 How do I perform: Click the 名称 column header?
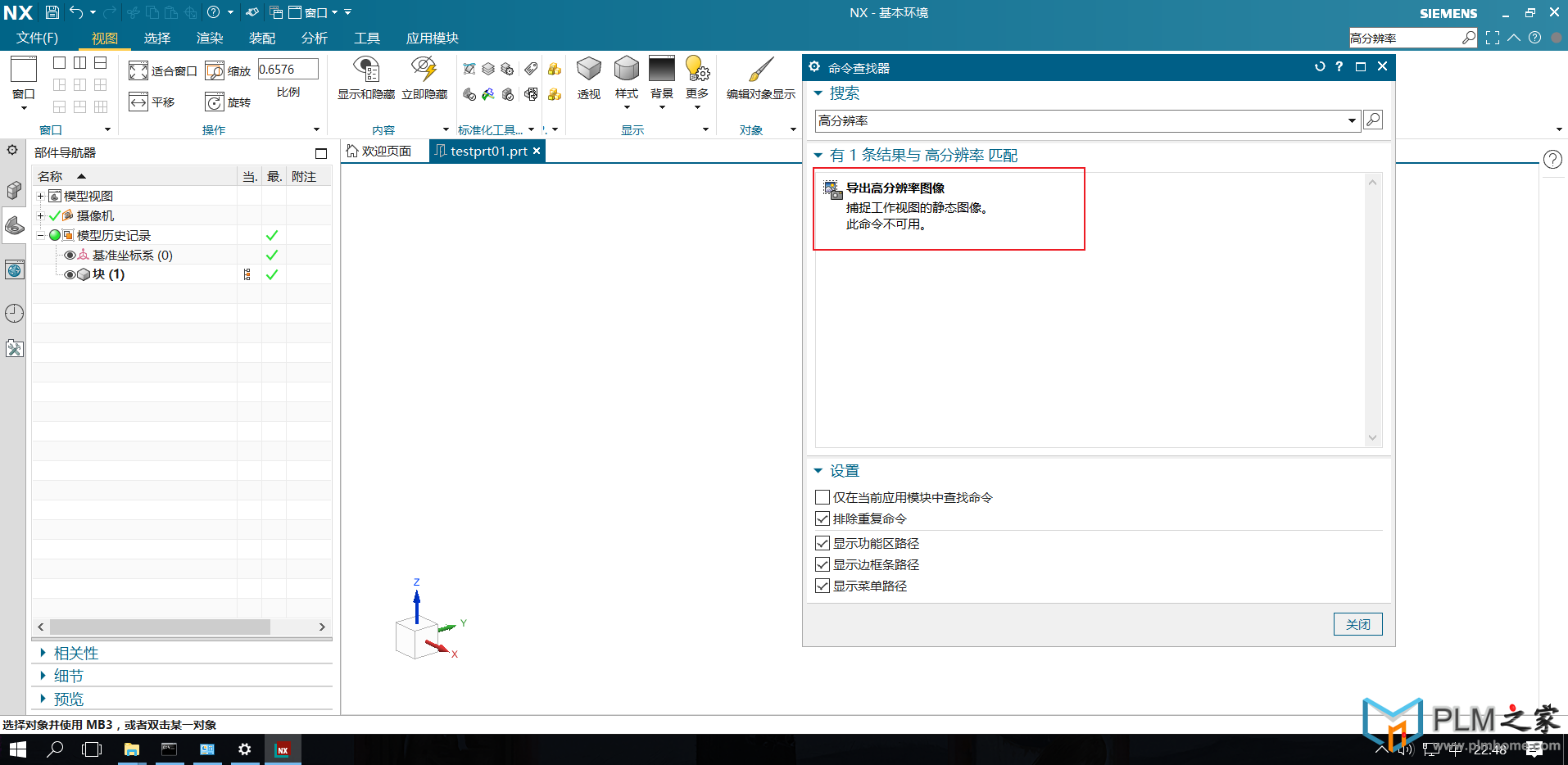coord(134,176)
